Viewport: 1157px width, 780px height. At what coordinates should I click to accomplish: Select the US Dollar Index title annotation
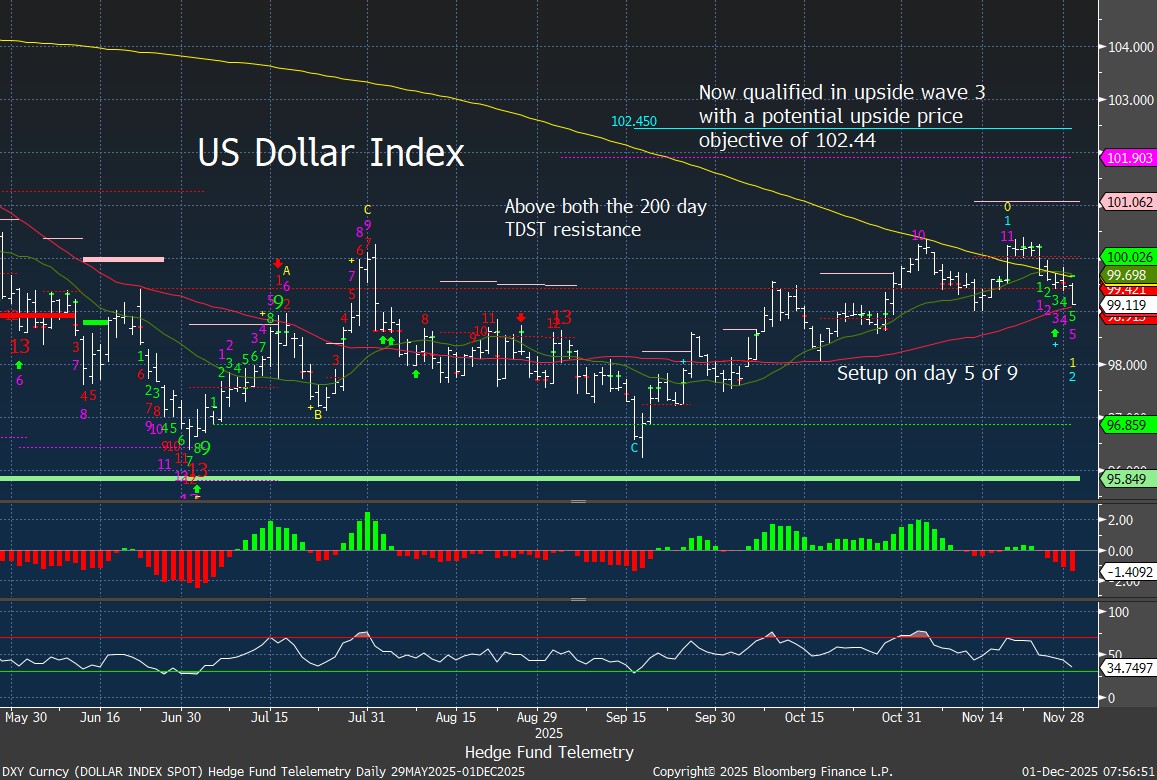click(331, 153)
